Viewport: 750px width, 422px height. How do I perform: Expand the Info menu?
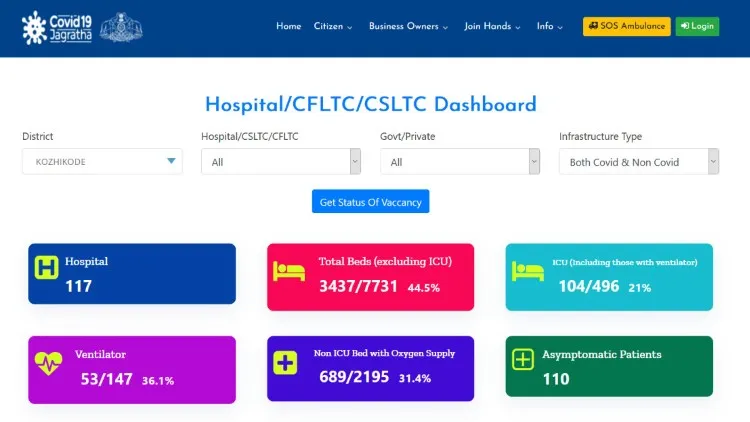[x=549, y=26]
